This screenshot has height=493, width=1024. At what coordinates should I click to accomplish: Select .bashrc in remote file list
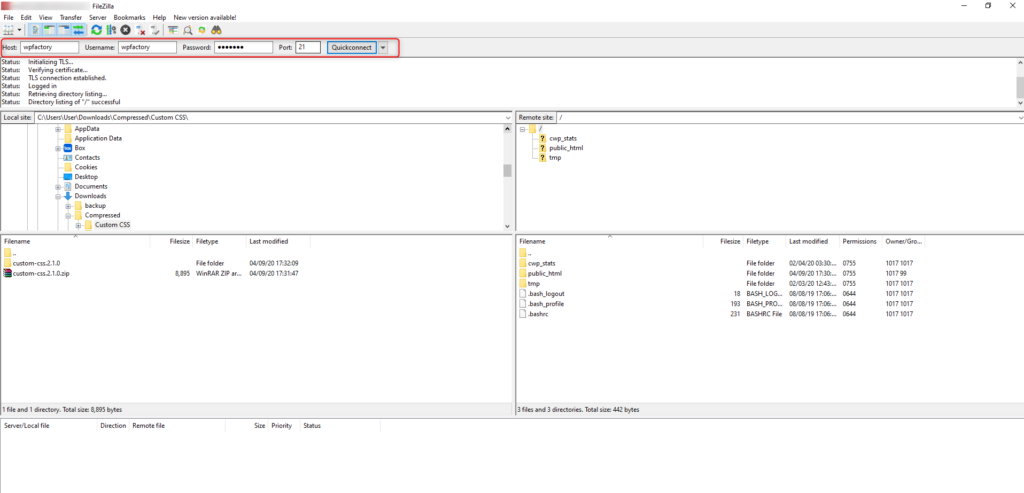(537, 314)
